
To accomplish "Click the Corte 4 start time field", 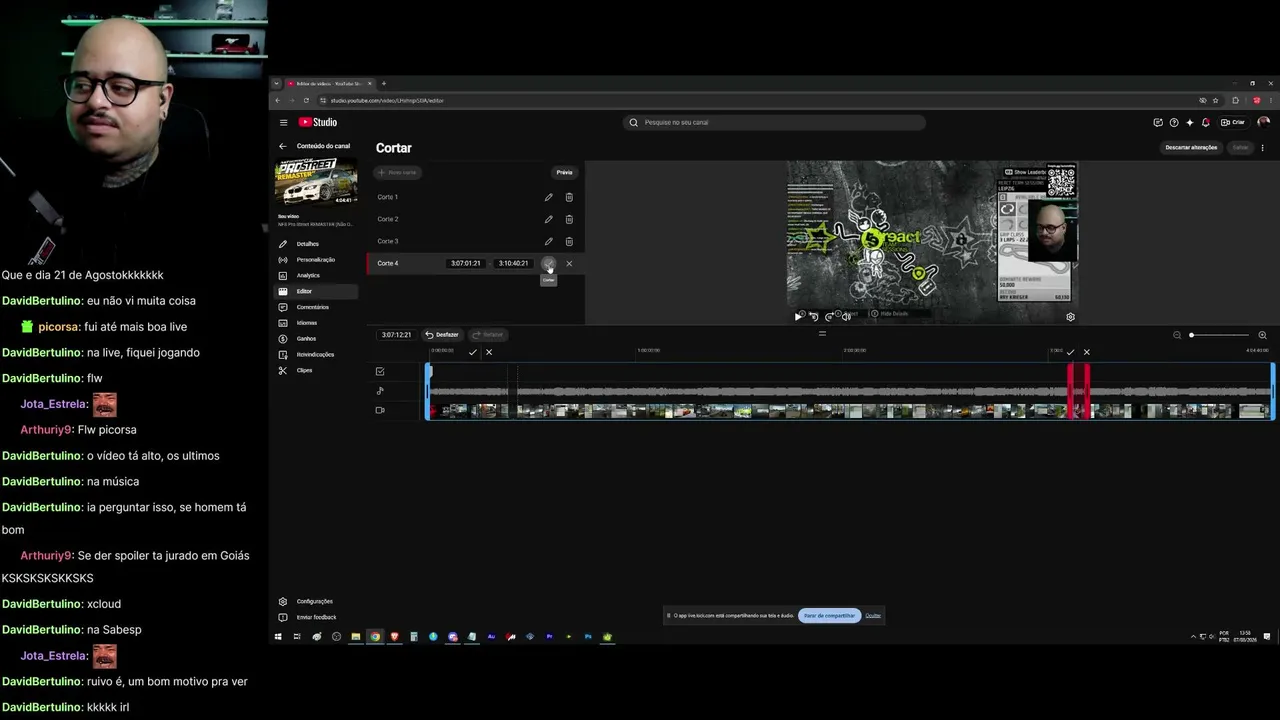I will pyautogui.click(x=466, y=263).
